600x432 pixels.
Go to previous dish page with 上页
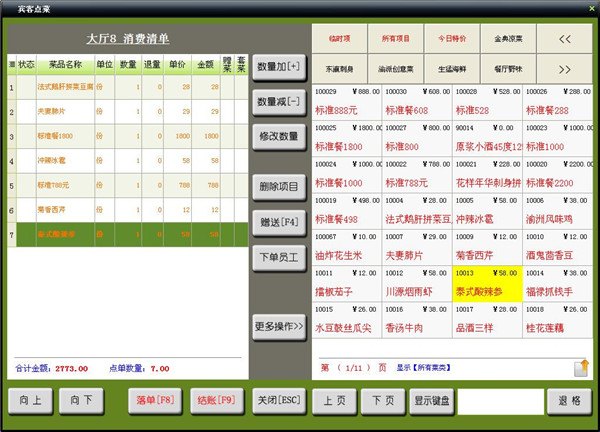pyautogui.click(x=334, y=401)
